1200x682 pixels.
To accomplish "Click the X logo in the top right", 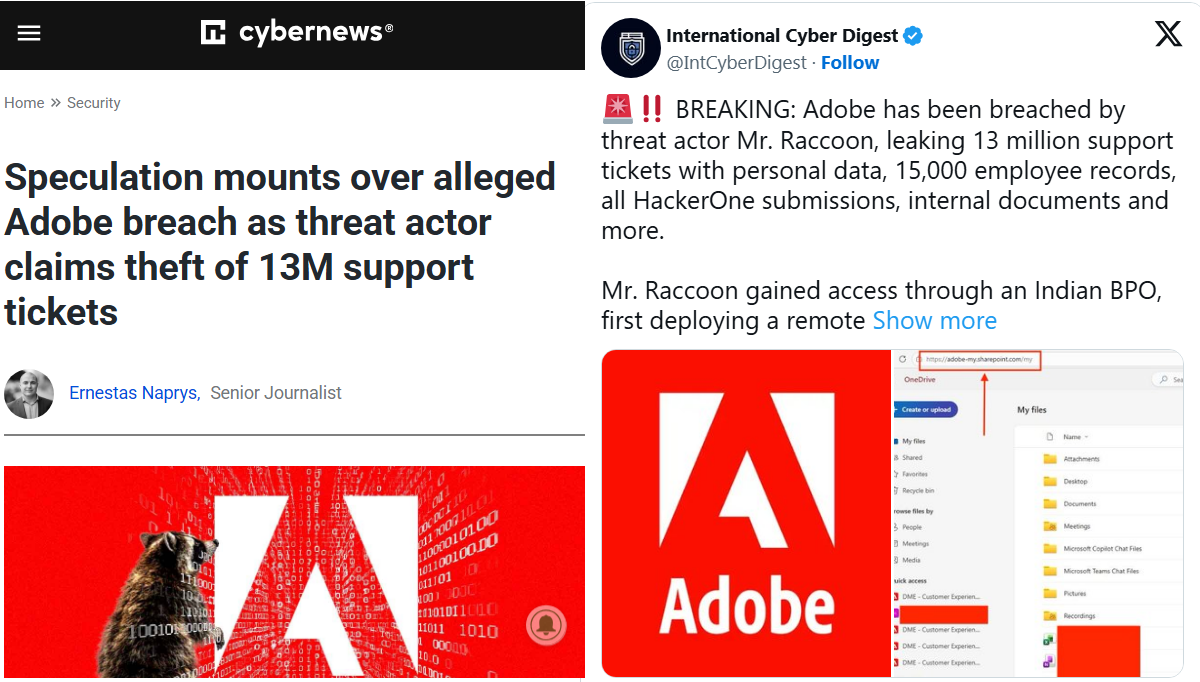I will pyautogui.click(x=1168, y=33).
